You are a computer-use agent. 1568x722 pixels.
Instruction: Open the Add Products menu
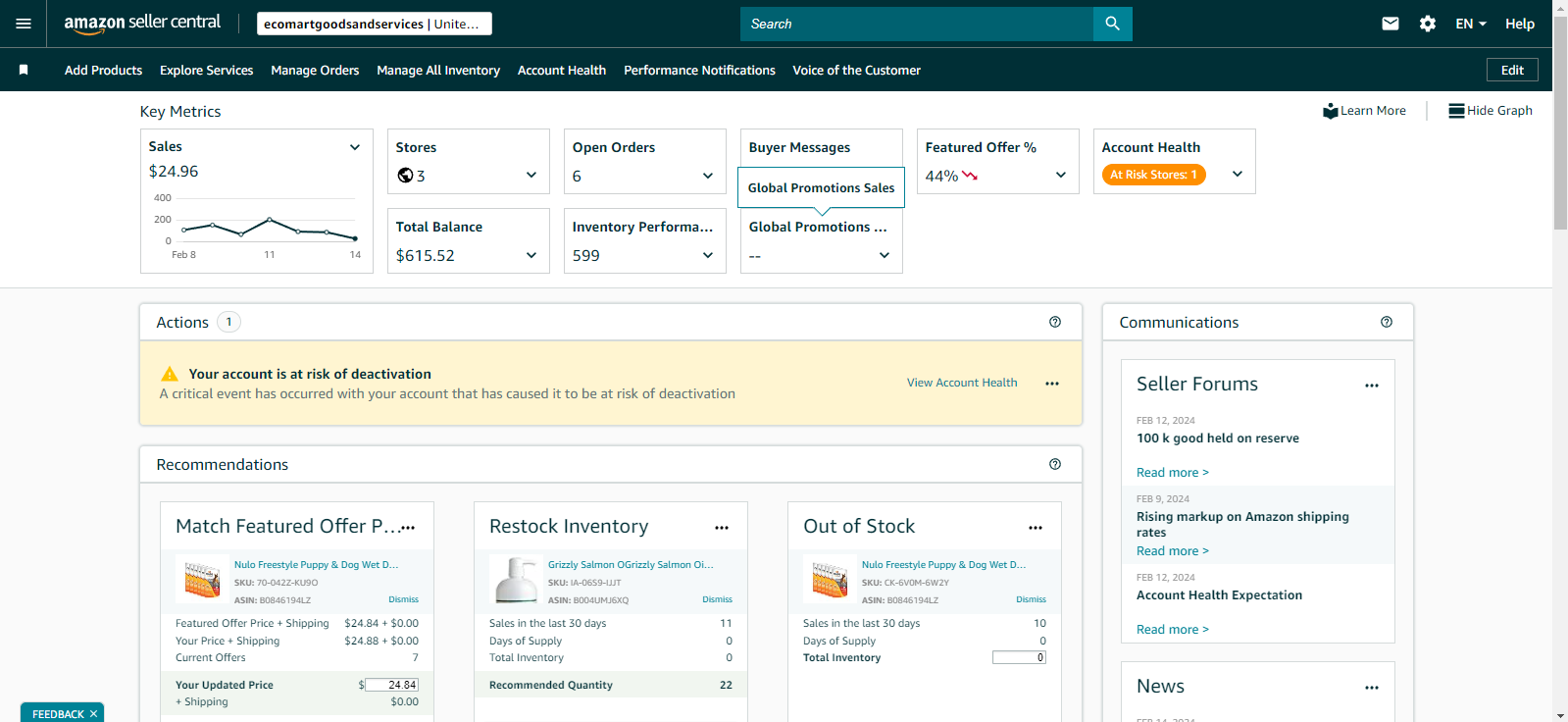[103, 70]
